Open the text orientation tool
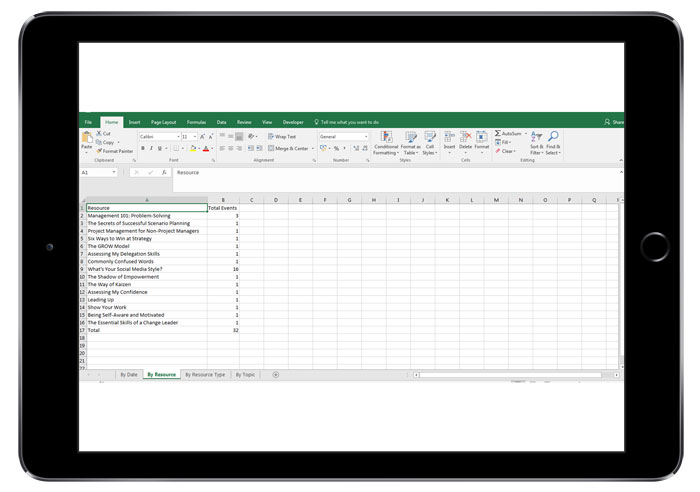Screen dimensions: 700x492 (x=251, y=136)
